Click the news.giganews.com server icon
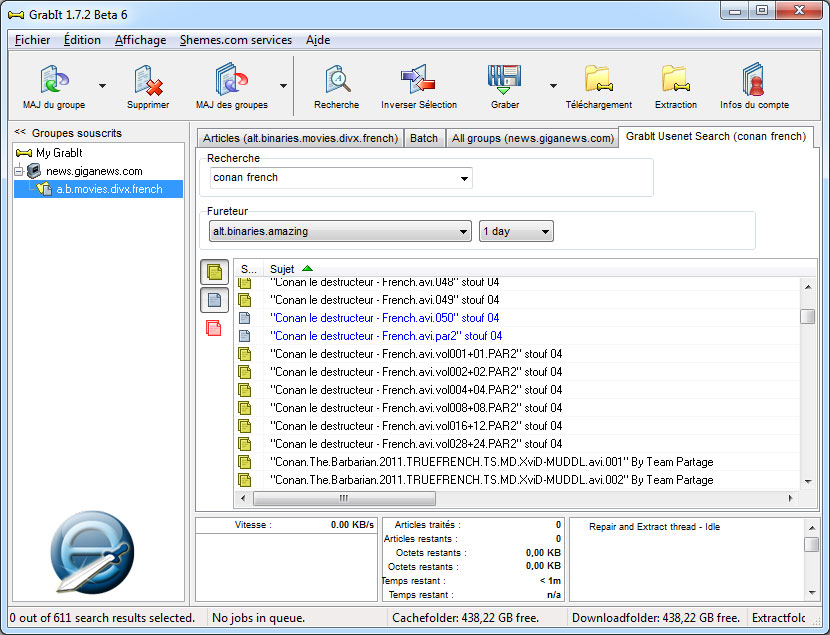 (34, 171)
